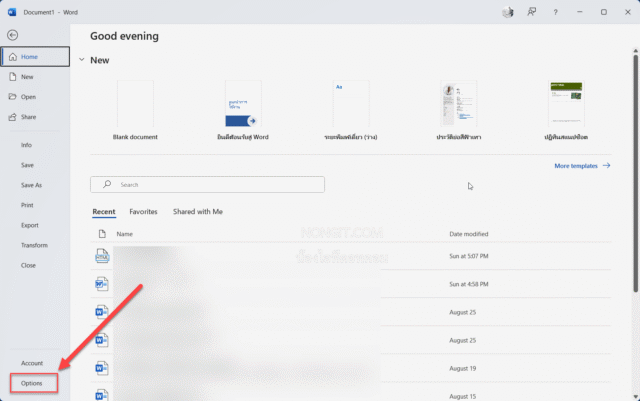Click the Word logo in title bar

pyautogui.click(x=12, y=12)
